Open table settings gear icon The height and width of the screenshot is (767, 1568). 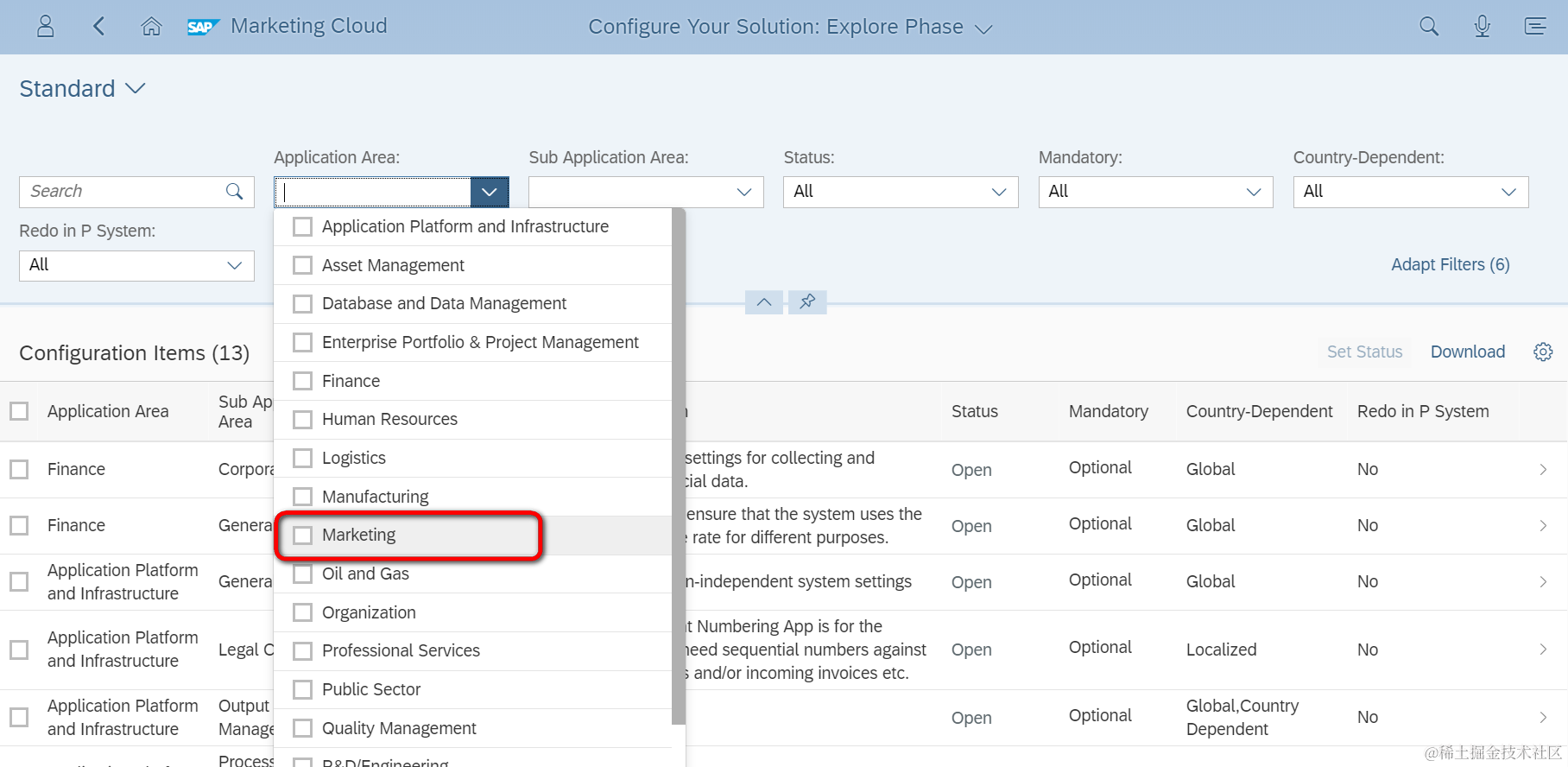click(x=1543, y=352)
